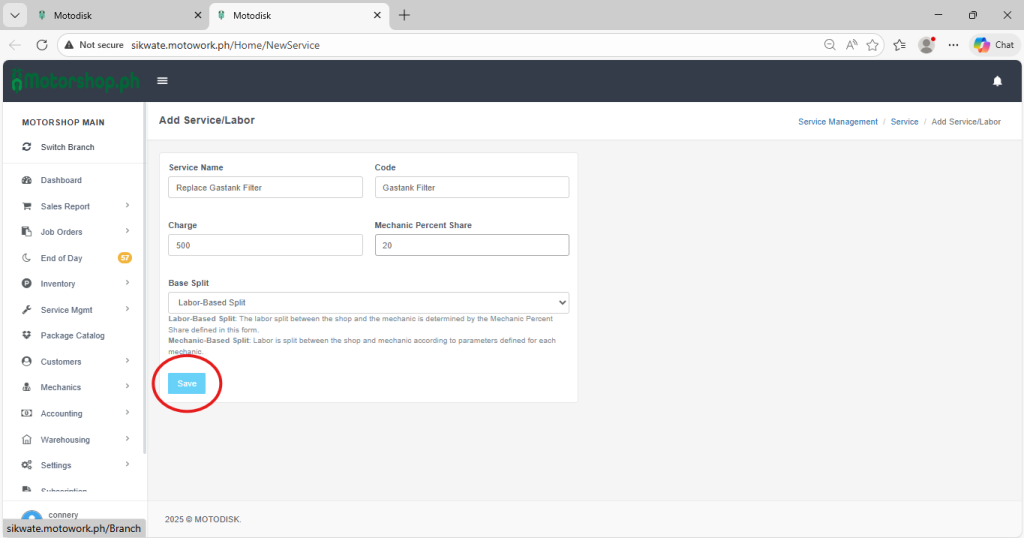Expand the Job Orders submenu arrow
1024x538 pixels.
(127, 232)
